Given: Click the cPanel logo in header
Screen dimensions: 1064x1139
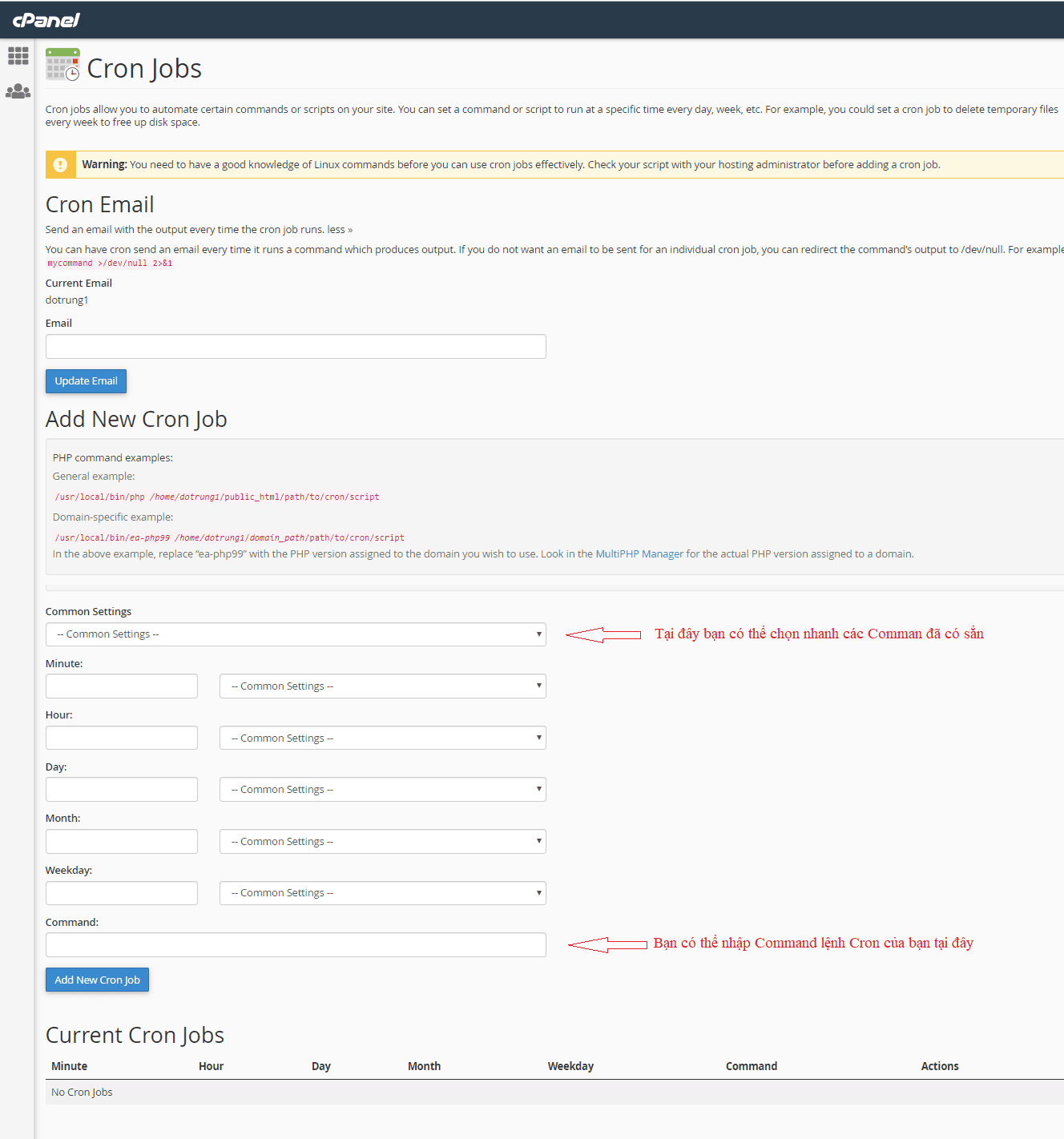Looking at the screenshot, I should (x=46, y=20).
